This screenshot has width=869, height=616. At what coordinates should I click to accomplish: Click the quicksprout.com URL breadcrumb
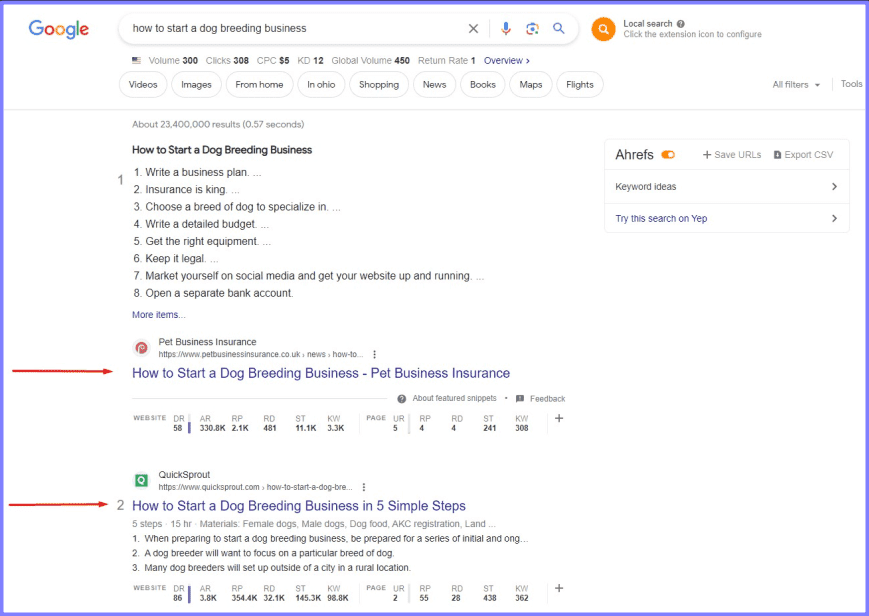point(255,487)
